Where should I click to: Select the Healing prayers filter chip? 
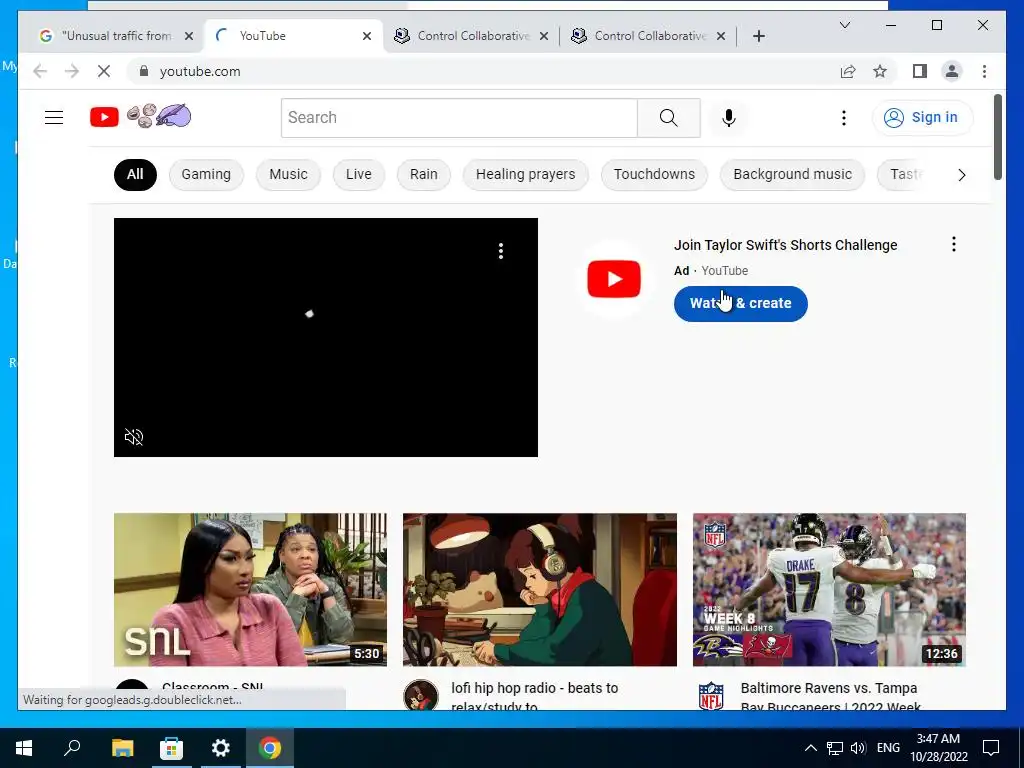526,174
